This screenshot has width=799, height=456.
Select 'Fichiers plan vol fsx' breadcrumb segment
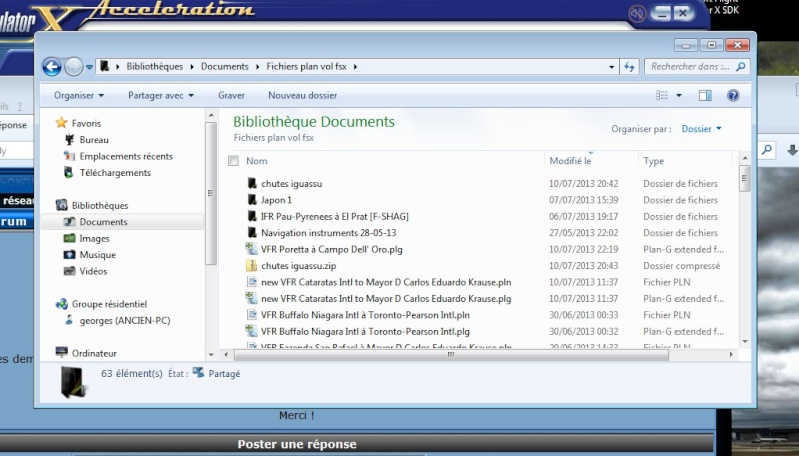306,66
